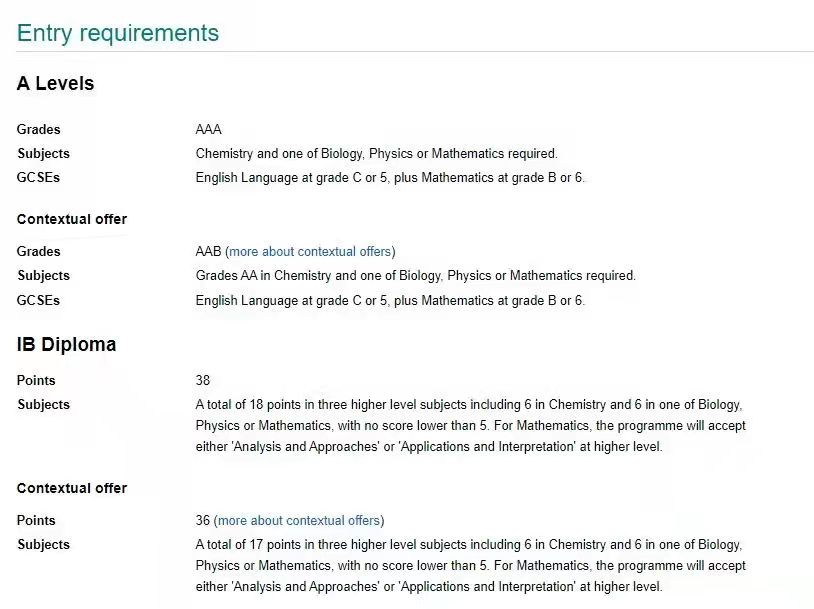Click the Subjects label beside 'A total of 17'

[44, 545]
